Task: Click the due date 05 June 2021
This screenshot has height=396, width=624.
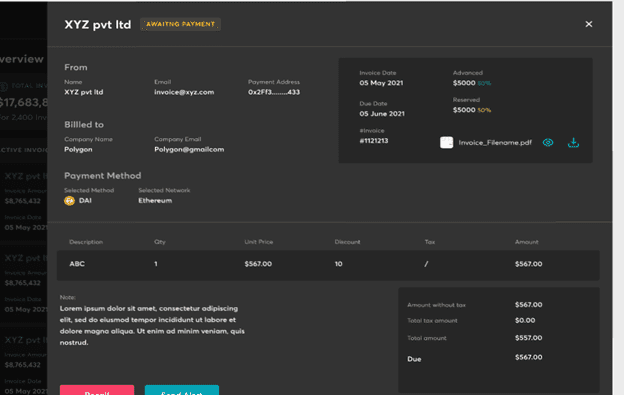Action: pos(382,113)
